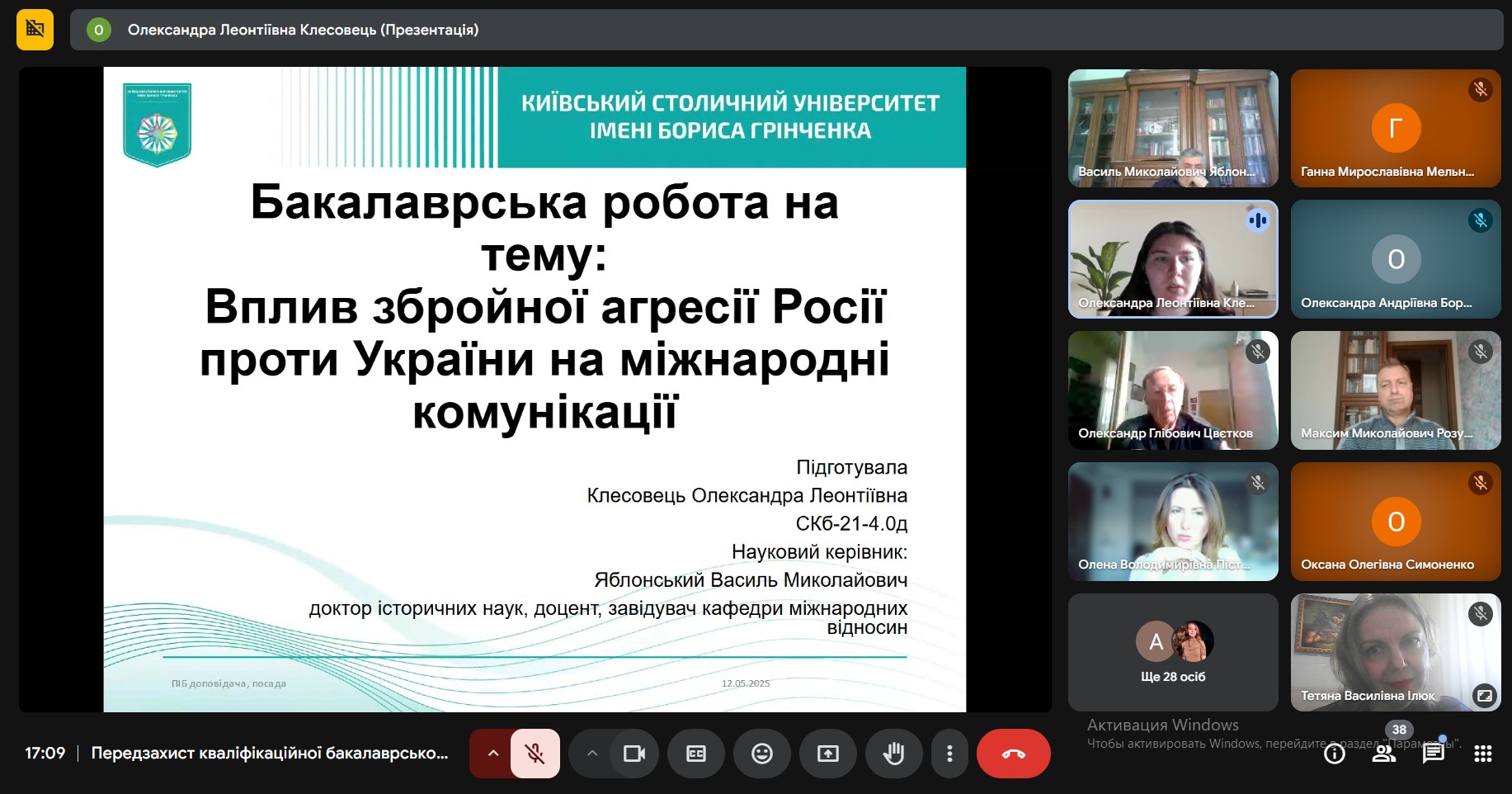1512x794 pixels.
Task: Open meeting details info icon
Action: pos(1334,754)
